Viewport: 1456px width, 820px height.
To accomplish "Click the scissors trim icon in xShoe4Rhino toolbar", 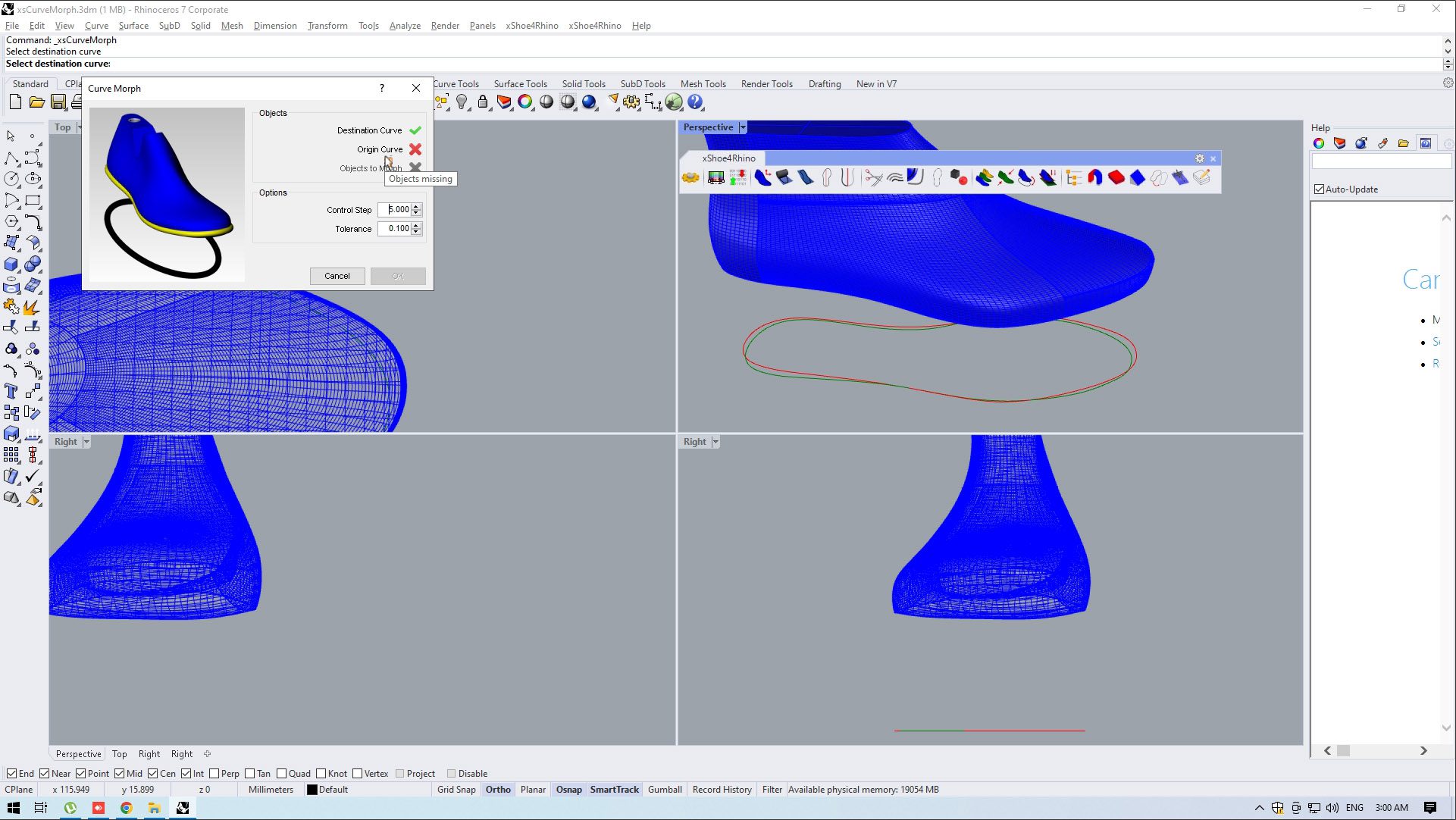I will (x=873, y=178).
